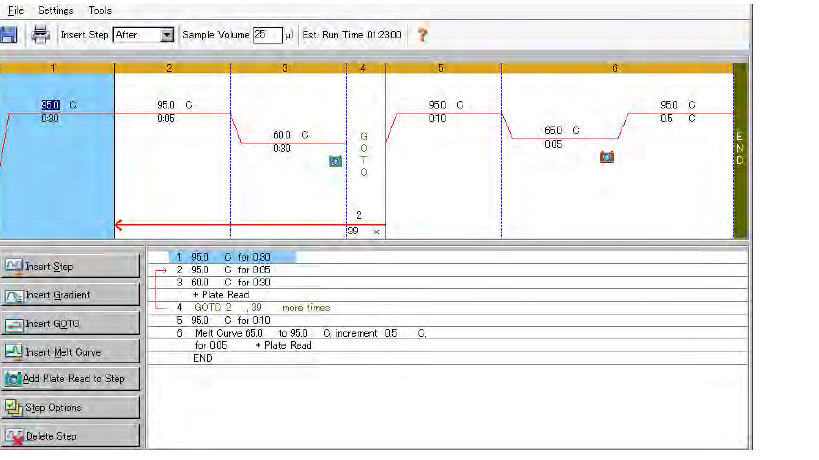Viewport: 819px width, 460px height.
Task: Expand the Insert Step After dropdown
Action: click(x=167, y=35)
